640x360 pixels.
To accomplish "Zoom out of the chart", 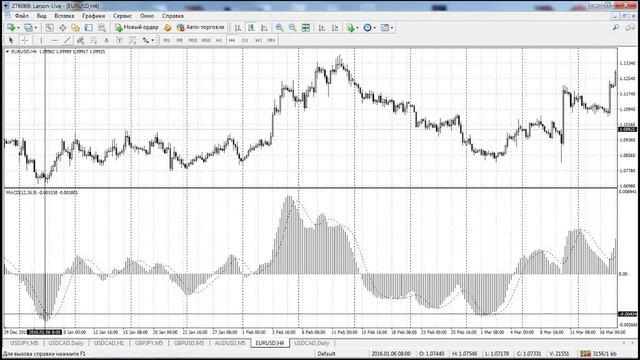I will click(292, 28).
